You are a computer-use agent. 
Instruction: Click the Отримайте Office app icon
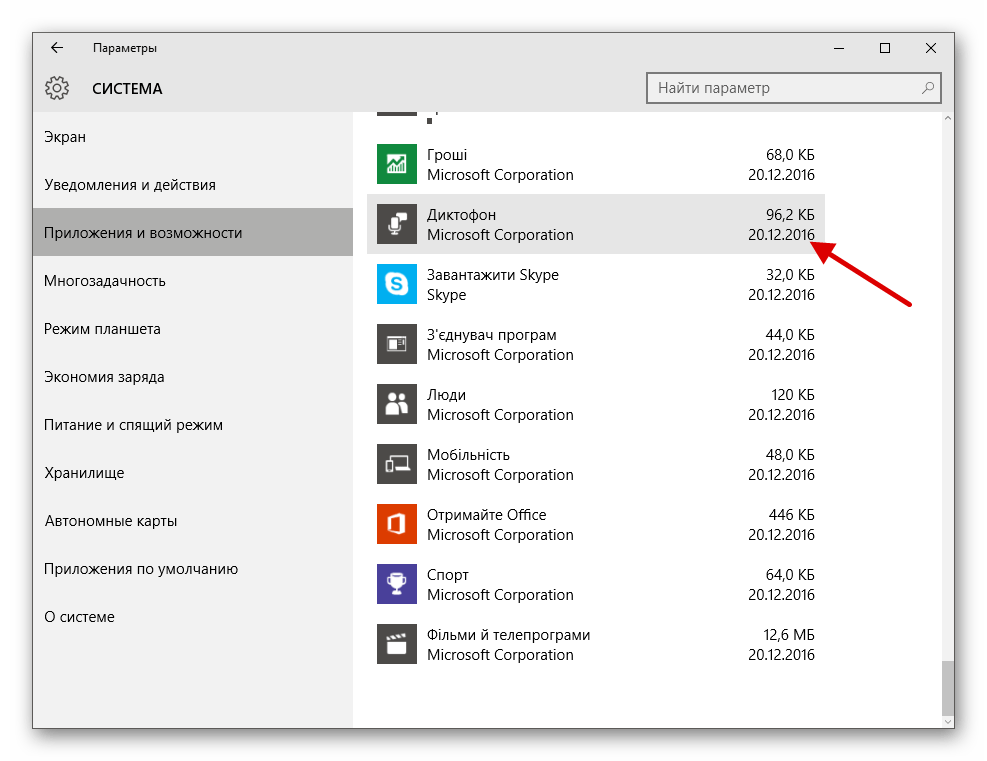[x=397, y=524]
